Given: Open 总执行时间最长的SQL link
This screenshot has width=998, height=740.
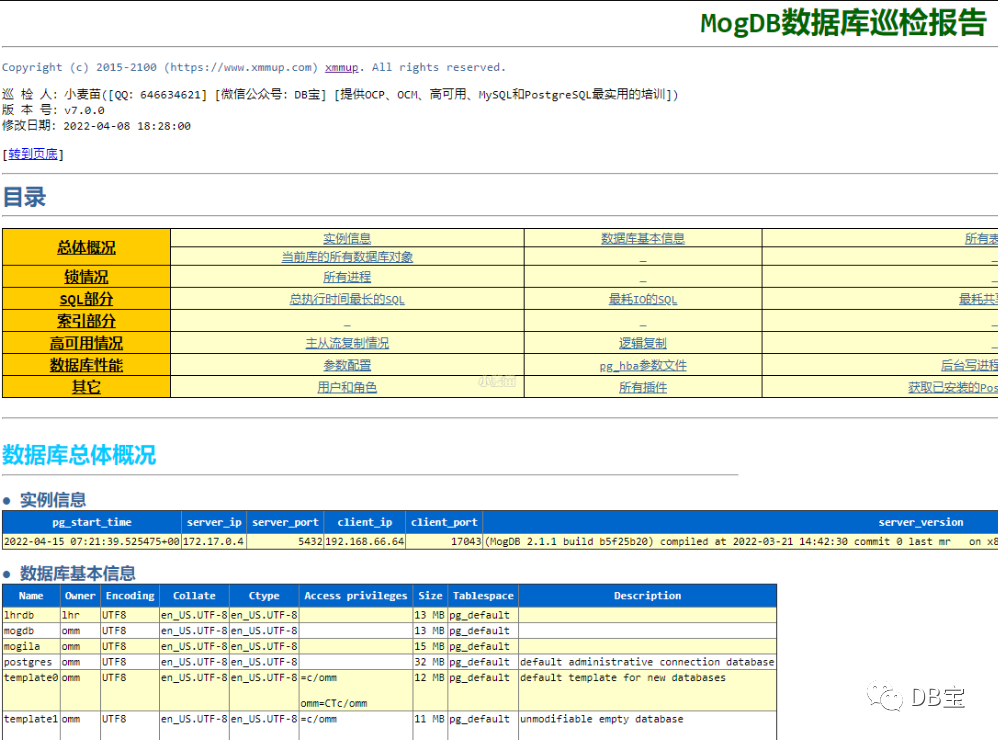Looking at the screenshot, I should pos(347,299).
